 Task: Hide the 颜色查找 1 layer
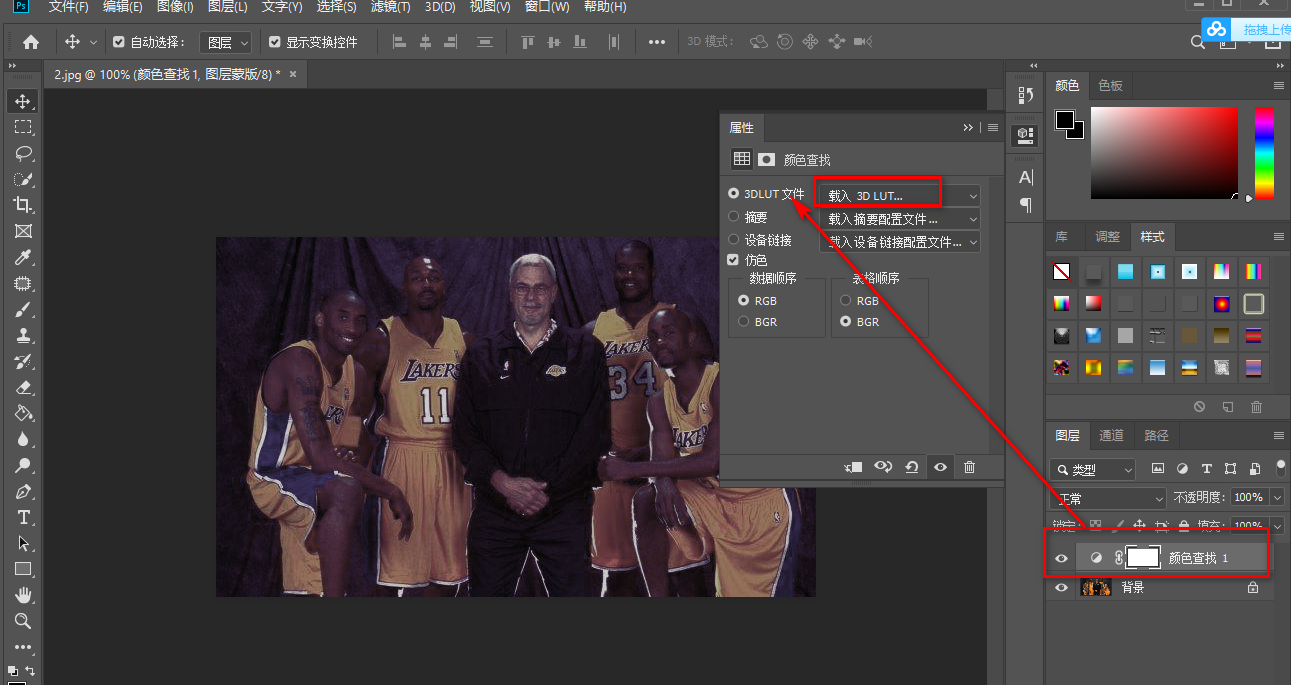click(1062, 558)
